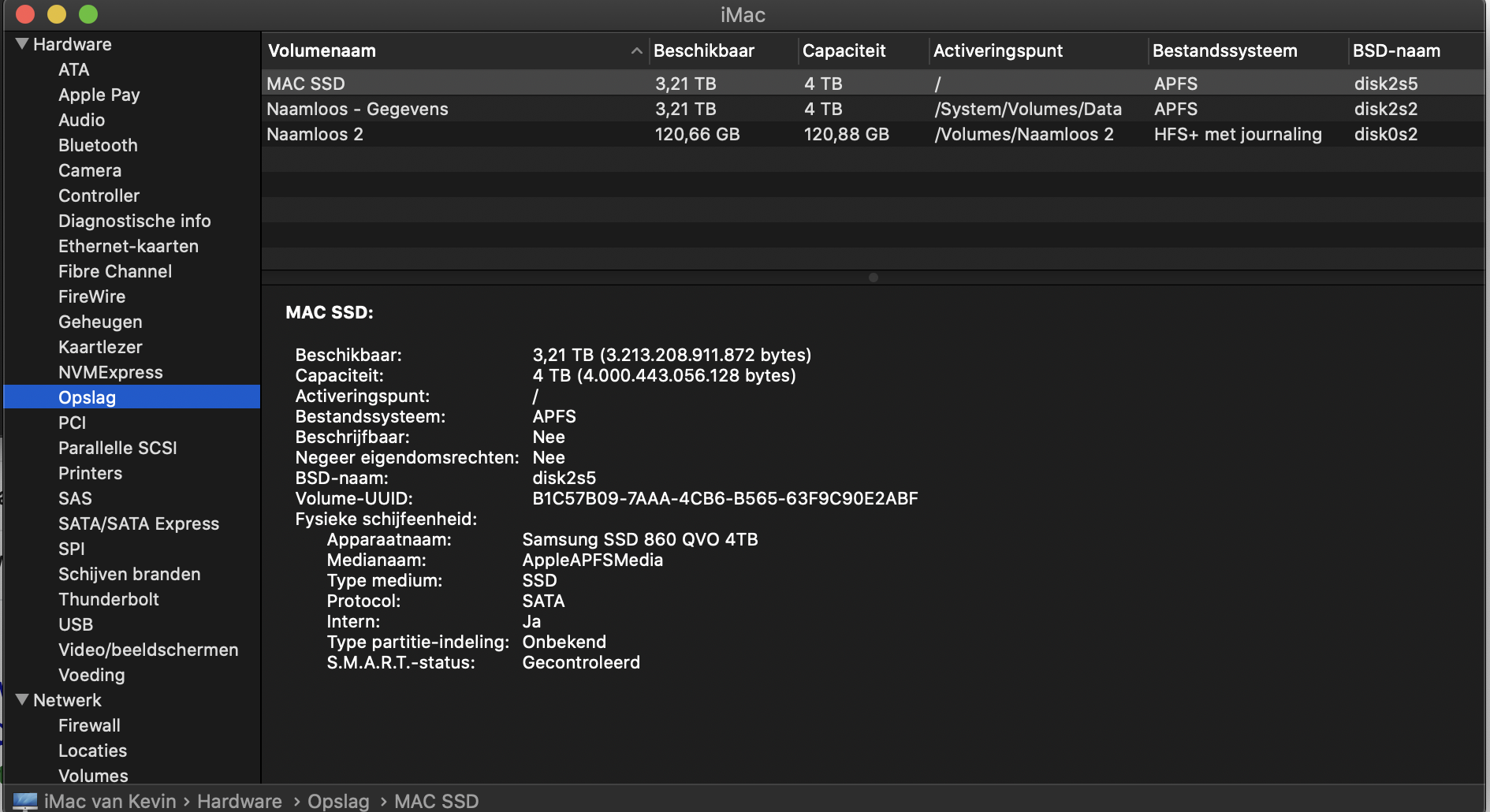Open NVMExpress section
The image size is (1490, 812).
click(110, 372)
